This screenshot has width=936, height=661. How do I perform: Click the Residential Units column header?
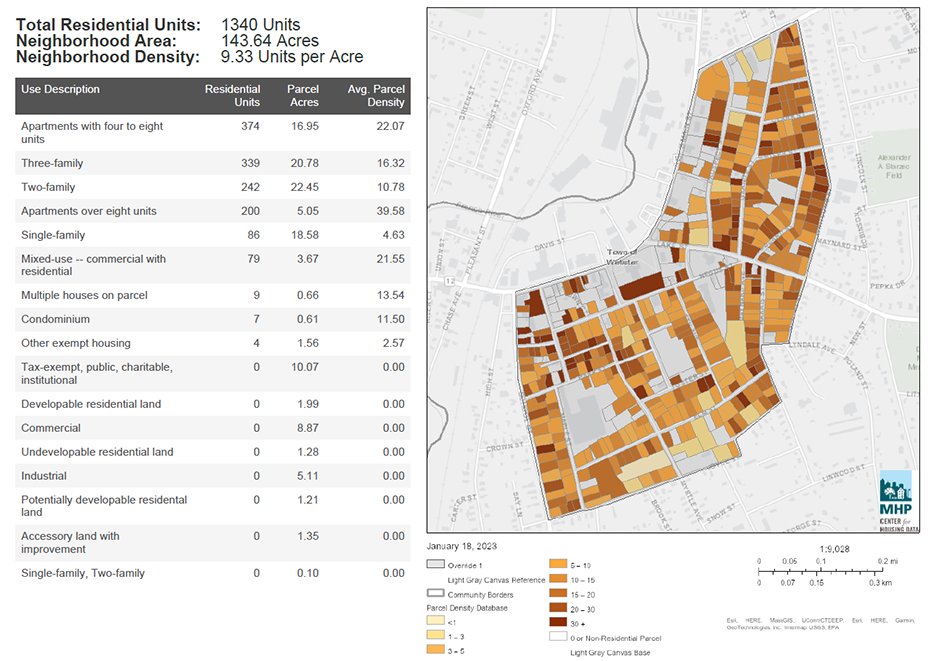(x=232, y=96)
